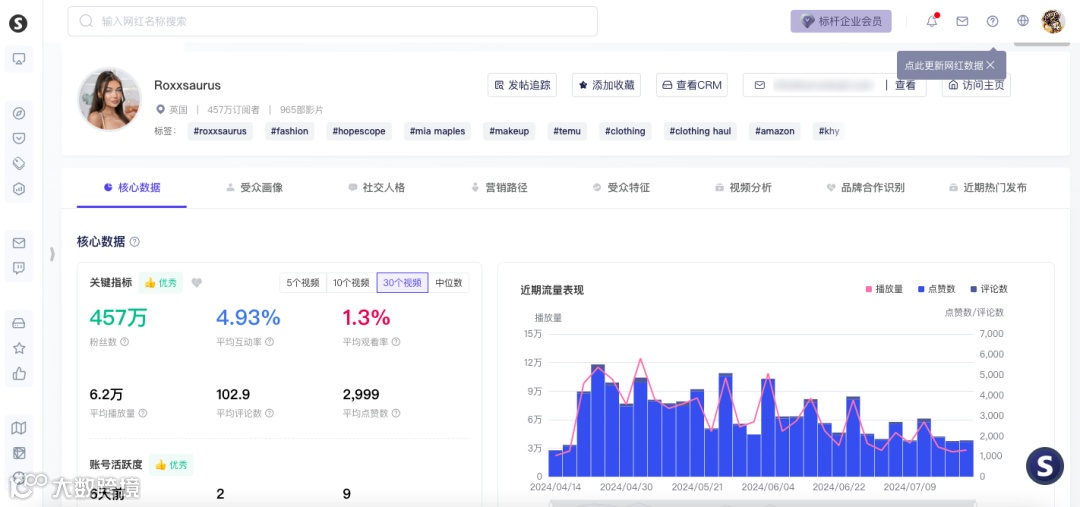Switch to the 核心数据 tab
The width and height of the screenshot is (1080, 507).
click(132, 187)
